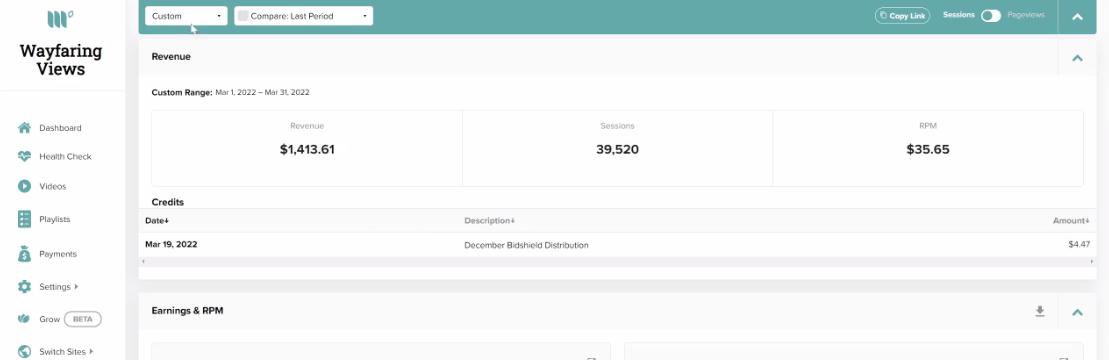
Task: Collapse the top filter bar chevron
Action: click(1077, 16)
